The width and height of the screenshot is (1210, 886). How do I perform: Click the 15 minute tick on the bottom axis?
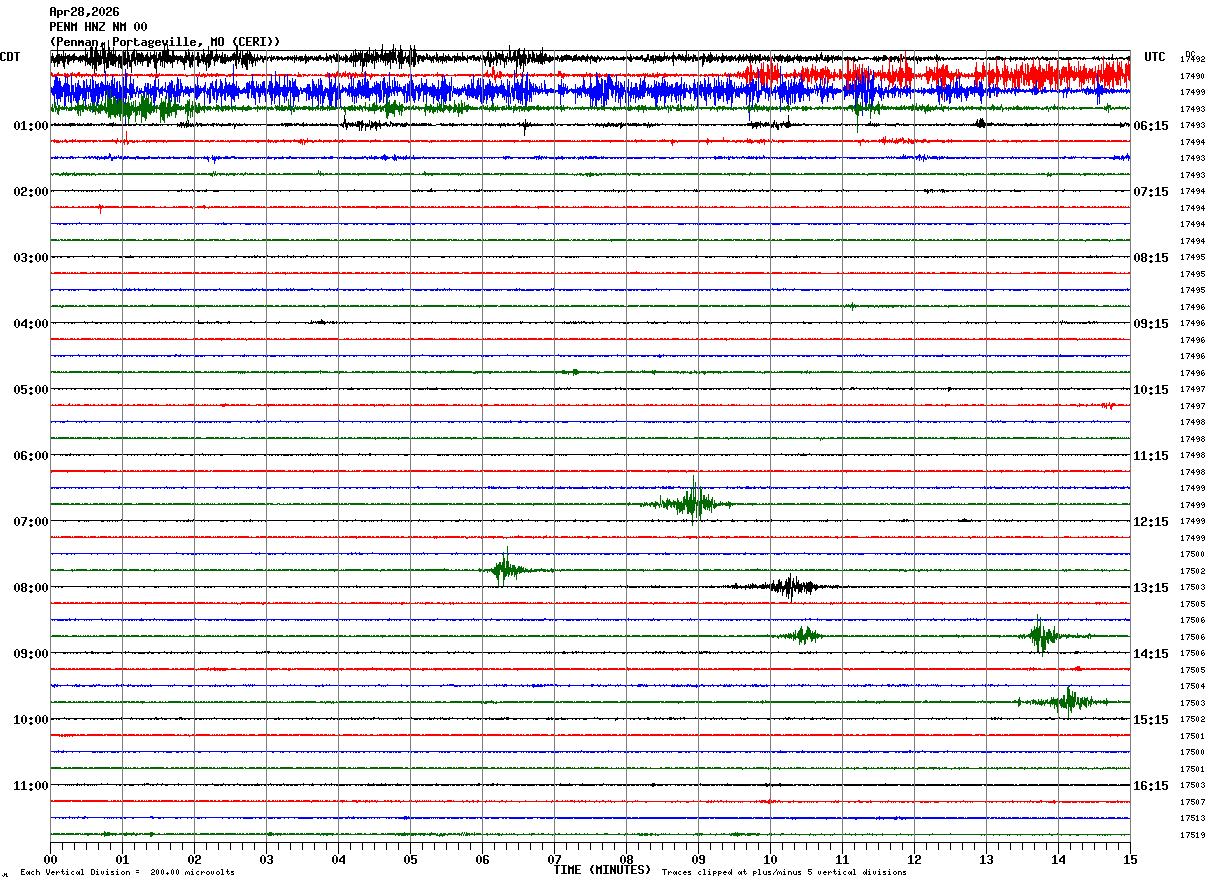point(1130,859)
